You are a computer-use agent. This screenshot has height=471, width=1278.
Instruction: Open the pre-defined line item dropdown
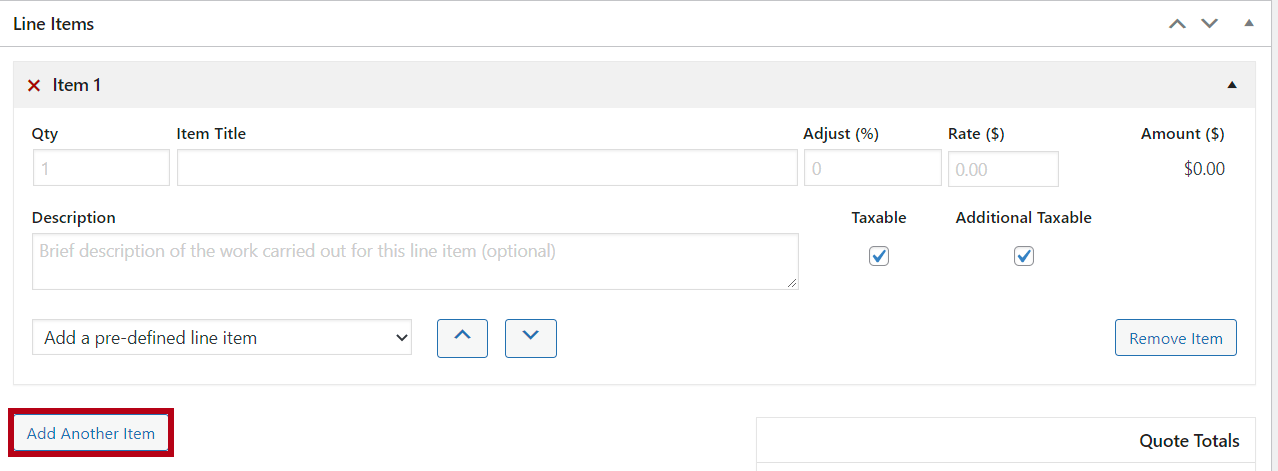click(222, 338)
